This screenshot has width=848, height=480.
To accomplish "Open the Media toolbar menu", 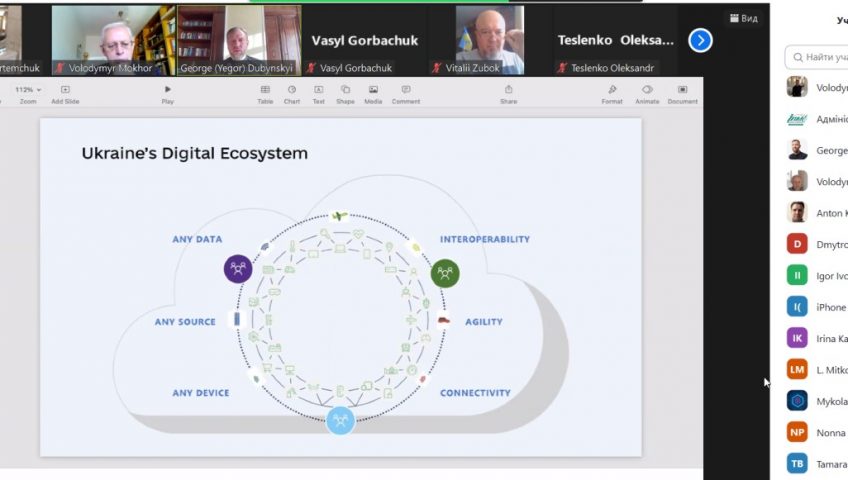I will pos(373,90).
